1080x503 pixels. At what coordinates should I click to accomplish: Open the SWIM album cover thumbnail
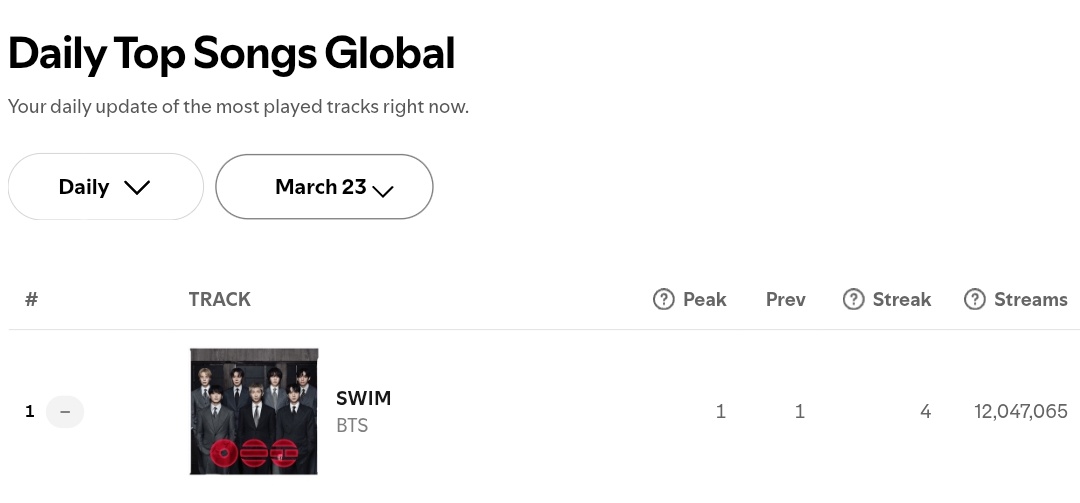[x=254, y=411]
